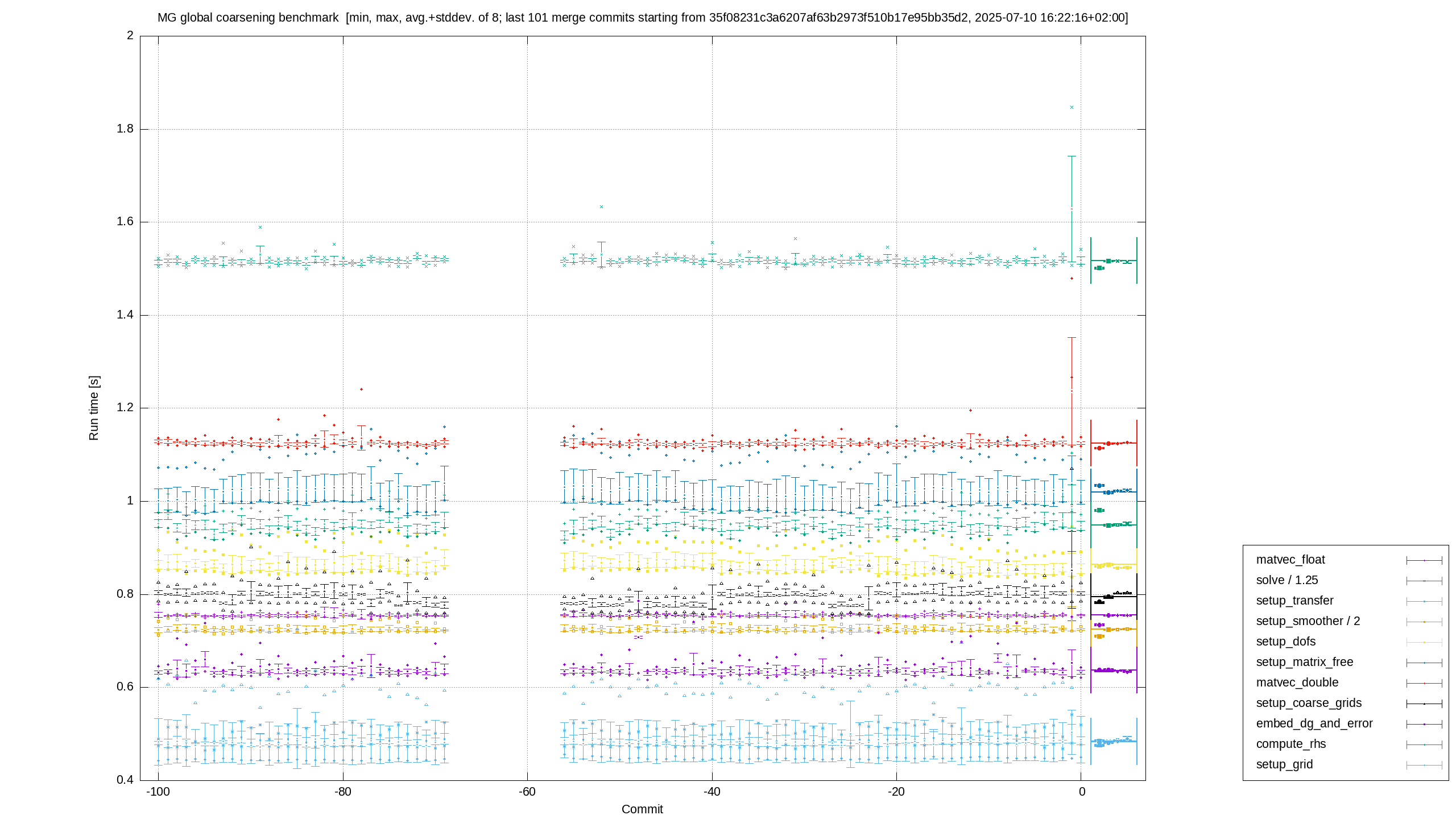Click the setup_dofs legend marker
This screenshot has height=819, width=1456.
[1424, 642]
